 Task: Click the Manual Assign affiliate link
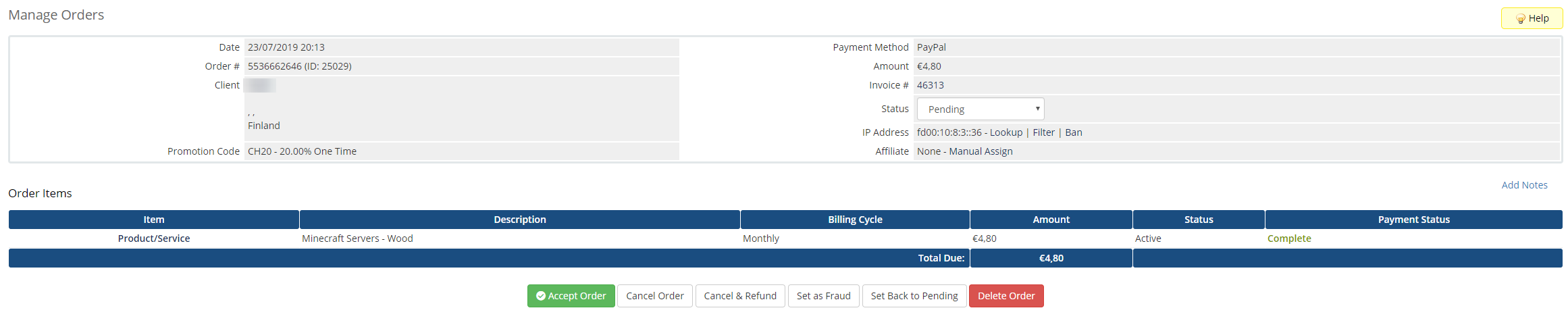pos(981,151)
